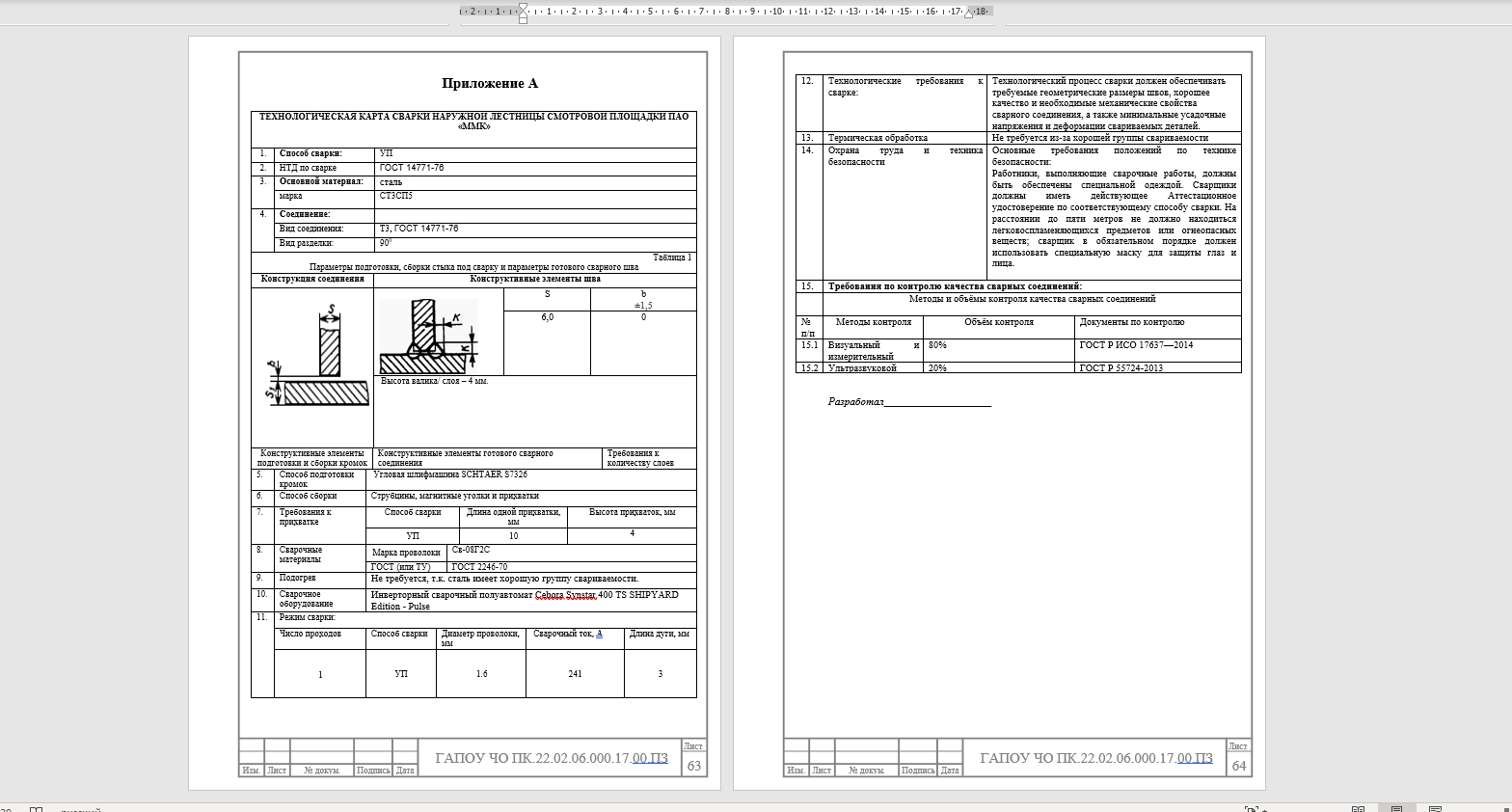Image resolution: width=1512 pixels, height=812 pixels.
Task: Click the welding current value 241 cell
Action: click(575, 674)
